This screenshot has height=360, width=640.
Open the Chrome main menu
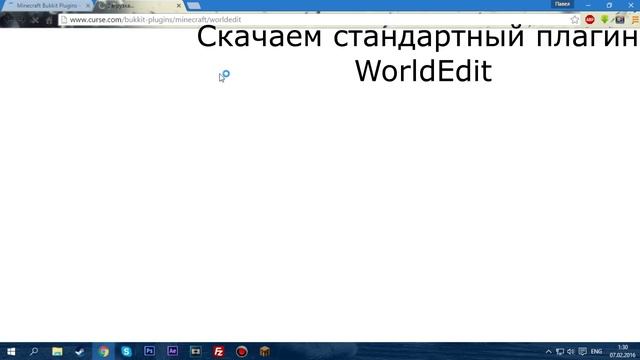(635, 20)
